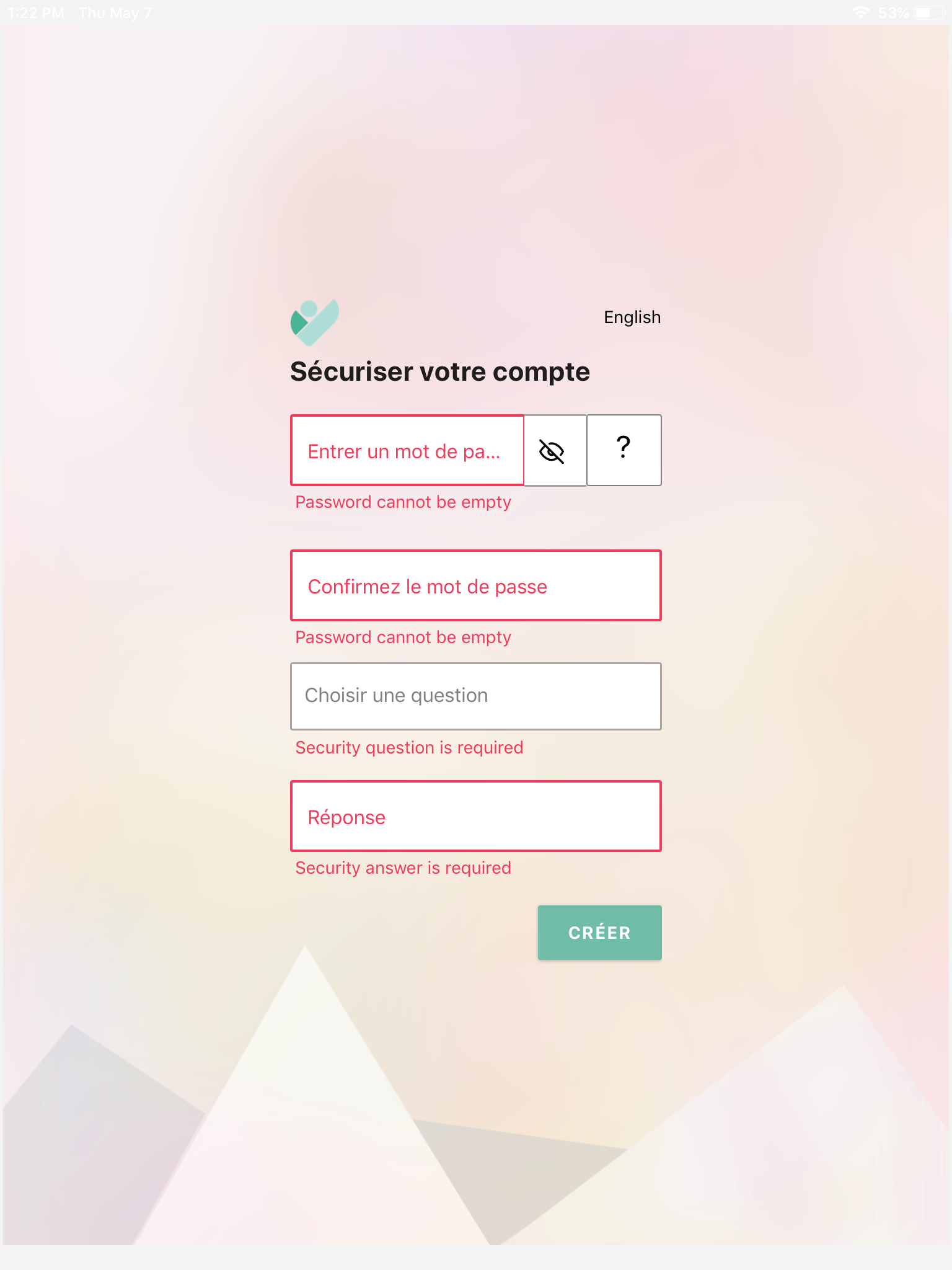
Task: Click the Réponse answer field
Action: 475,817
